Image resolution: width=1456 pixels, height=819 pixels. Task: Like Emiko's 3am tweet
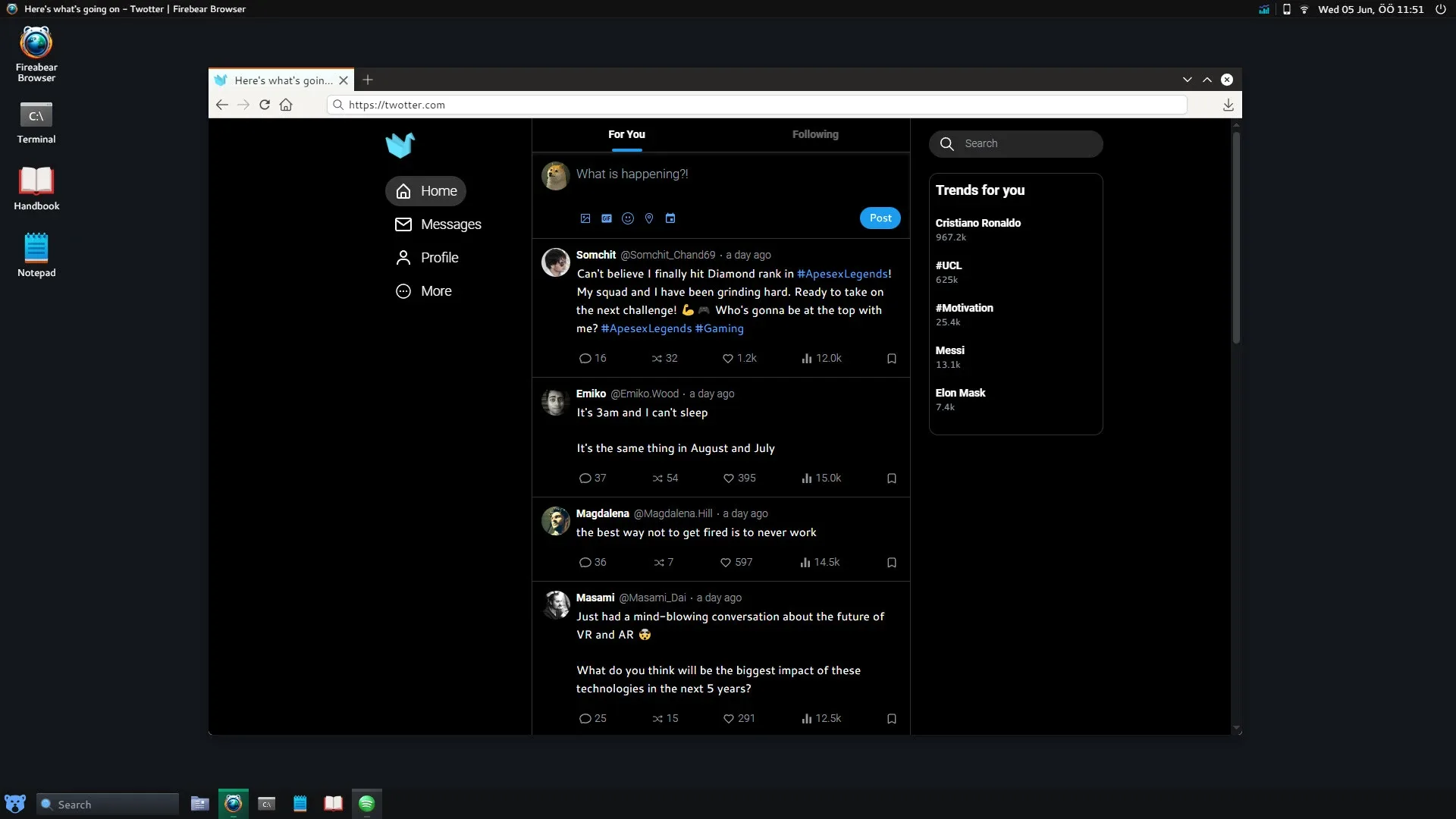click(x=727, y=478)
